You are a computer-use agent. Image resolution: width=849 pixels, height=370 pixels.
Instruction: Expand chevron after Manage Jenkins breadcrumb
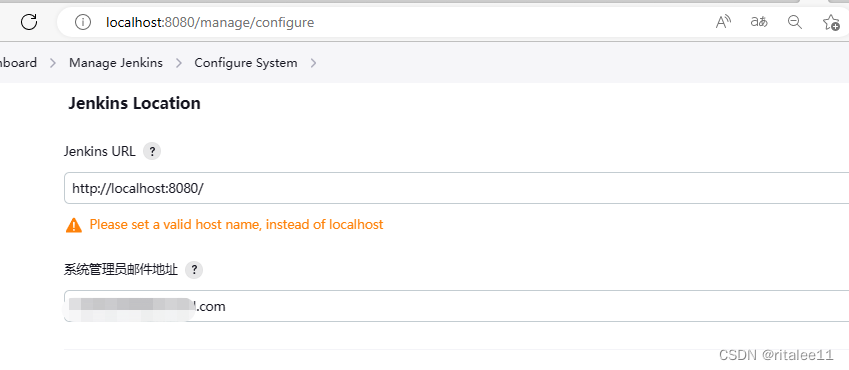(179, 63)
